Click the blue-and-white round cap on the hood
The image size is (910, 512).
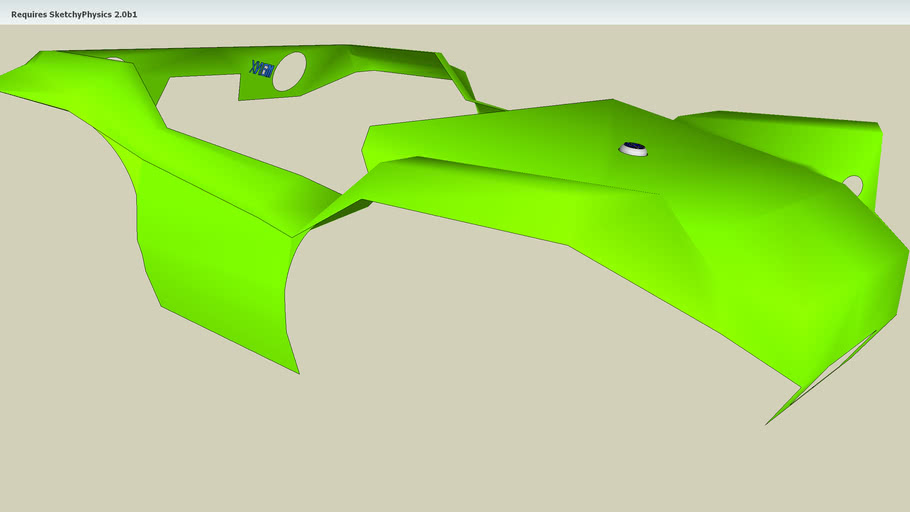[x=633, y=150]
